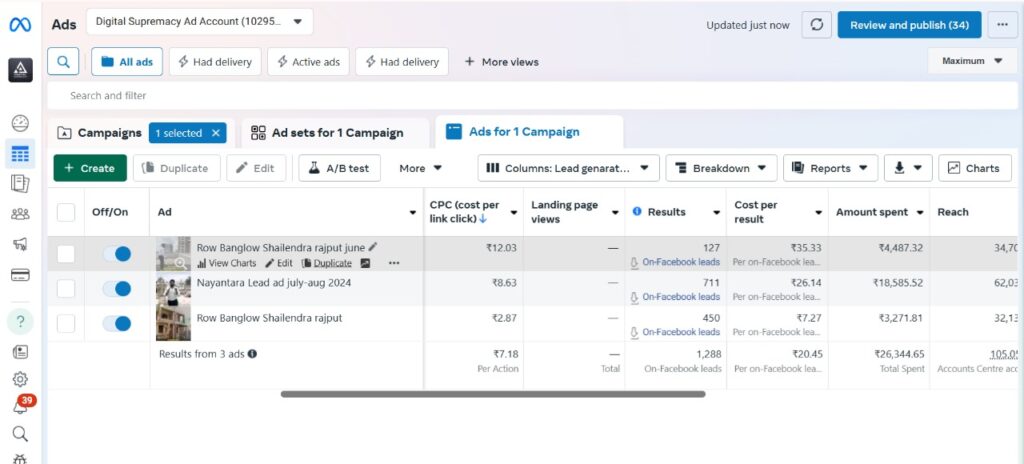Screen dimensions: 1024x464
Task: Click the image preview icon after Duplicate link
Action: tap(365, 263)
